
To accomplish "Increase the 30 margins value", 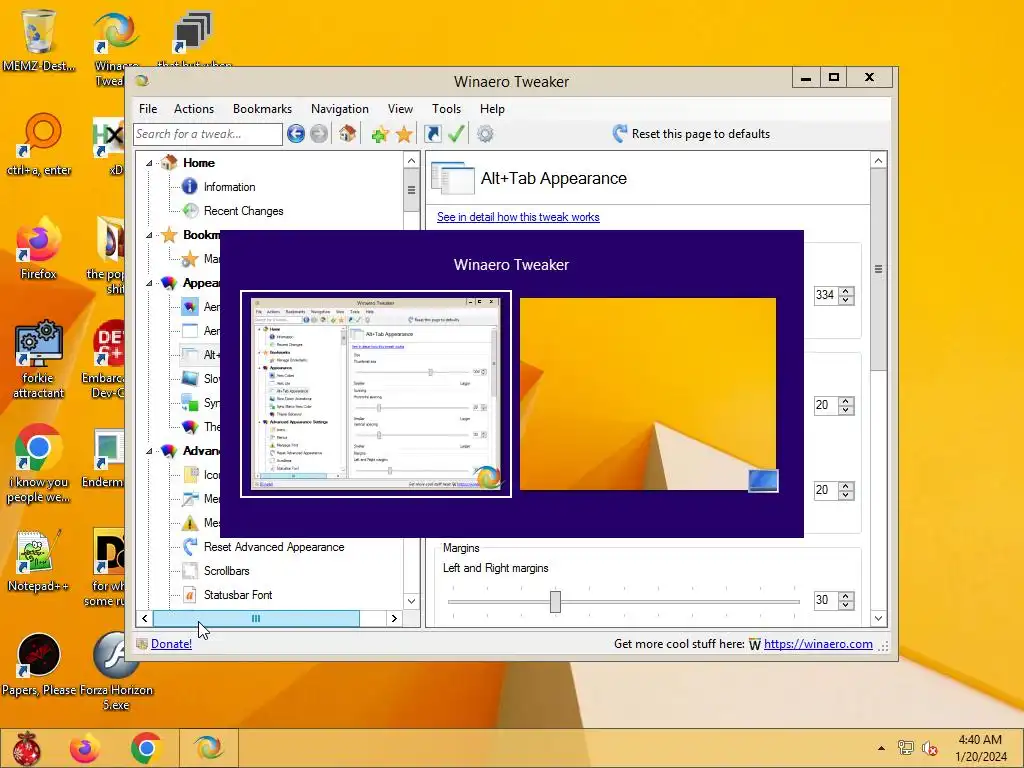I will tap(846, 596).
